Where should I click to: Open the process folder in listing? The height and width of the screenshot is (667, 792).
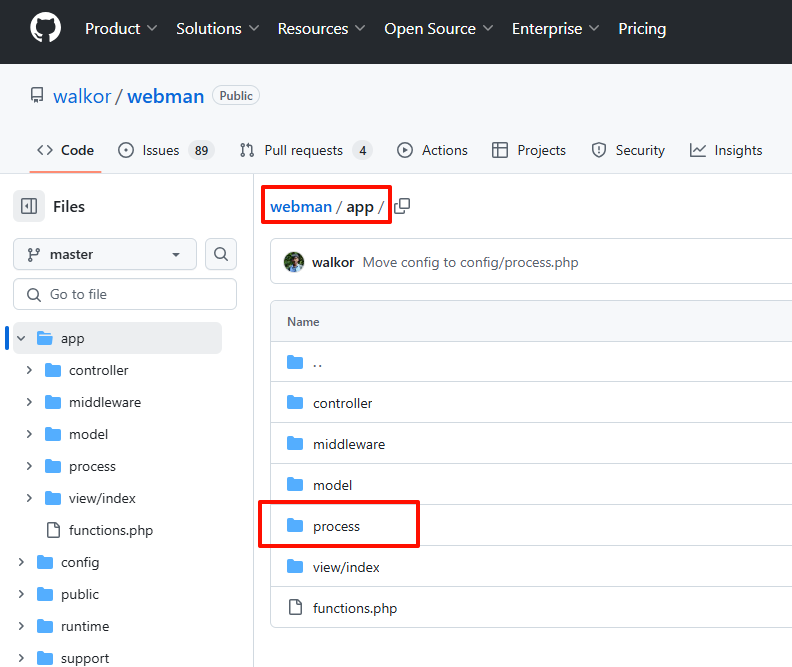pyautogui.click(x=336, y=526)
